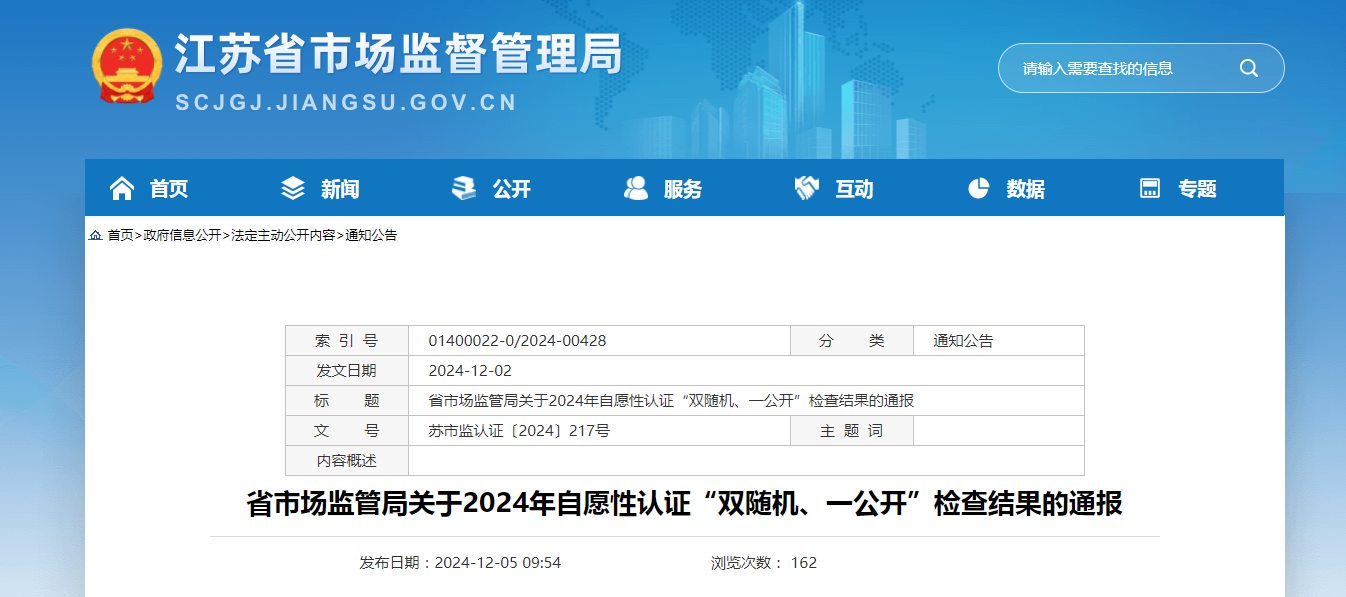Open the 首页 navigation menu item

click(169, 189)
